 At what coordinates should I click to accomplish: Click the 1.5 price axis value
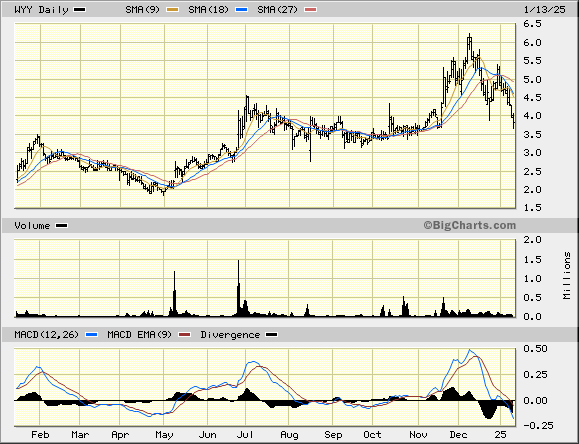tap(532, 208)
